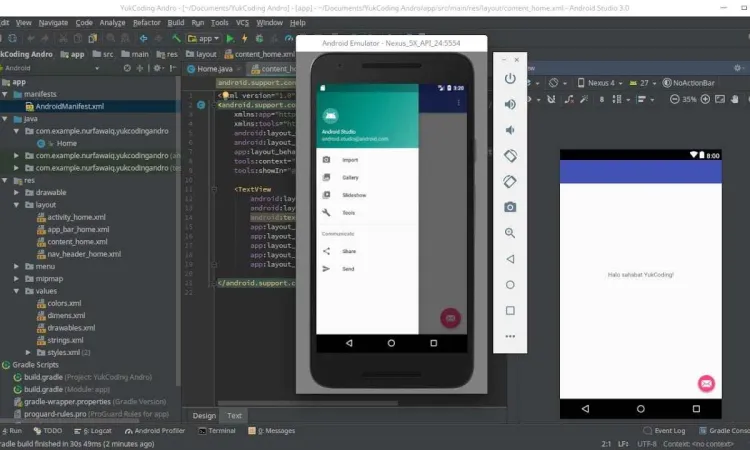Open the API 27 version dropdown
The height and width of the screenshot is (450, 750).
642,83
